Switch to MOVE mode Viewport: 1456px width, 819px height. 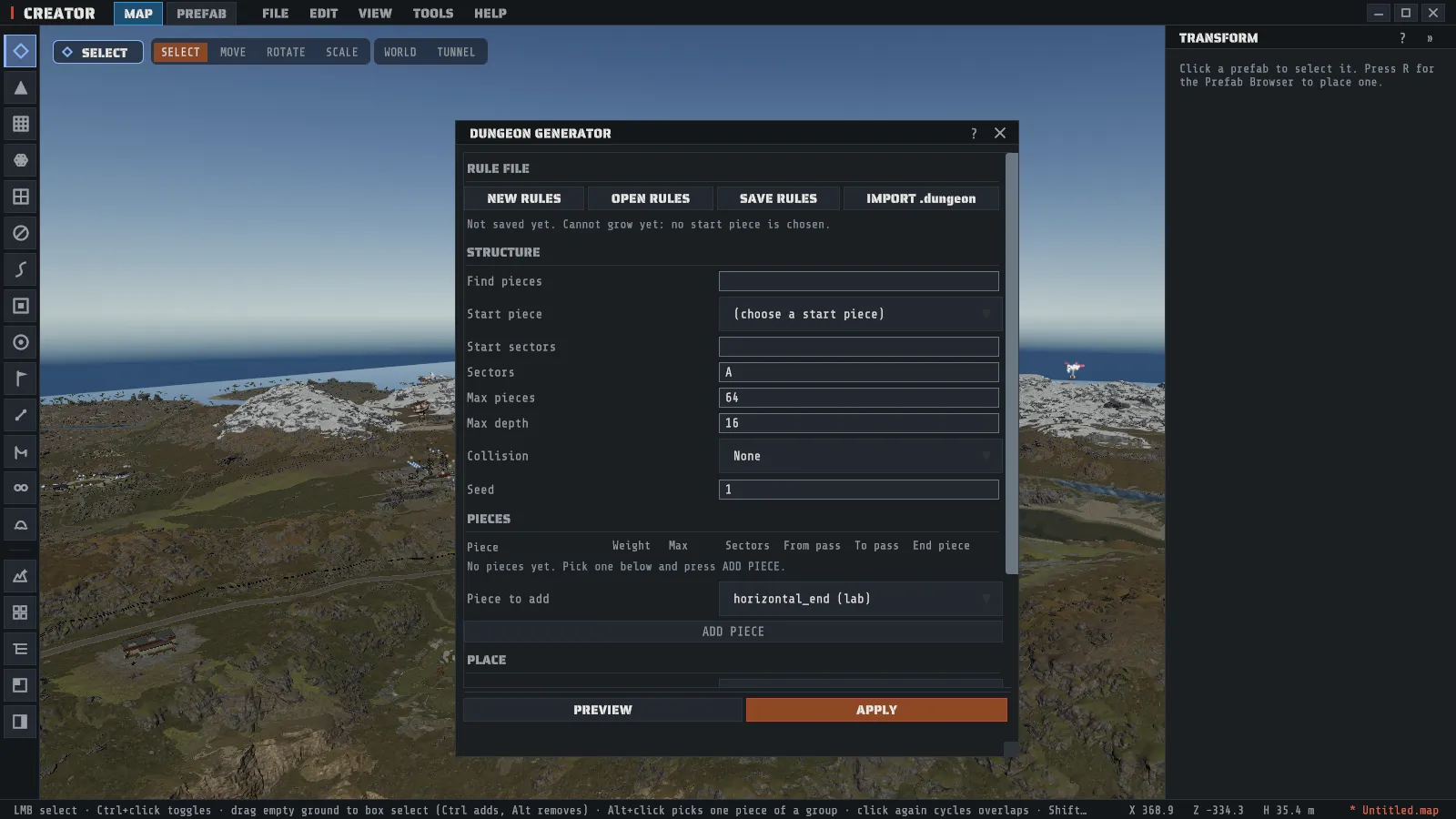(233, 52)
